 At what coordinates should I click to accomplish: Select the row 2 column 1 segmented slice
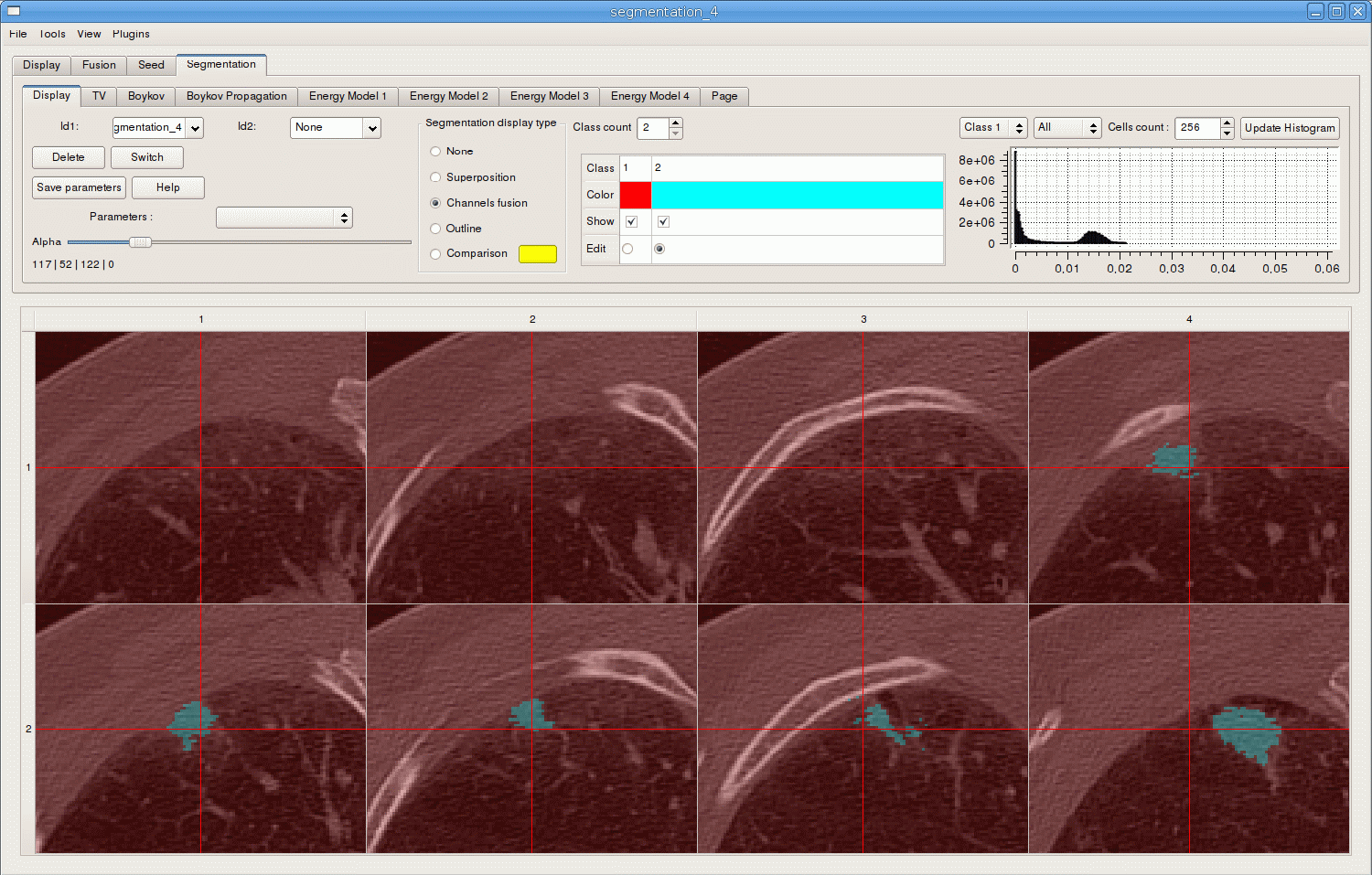[200, 729]
